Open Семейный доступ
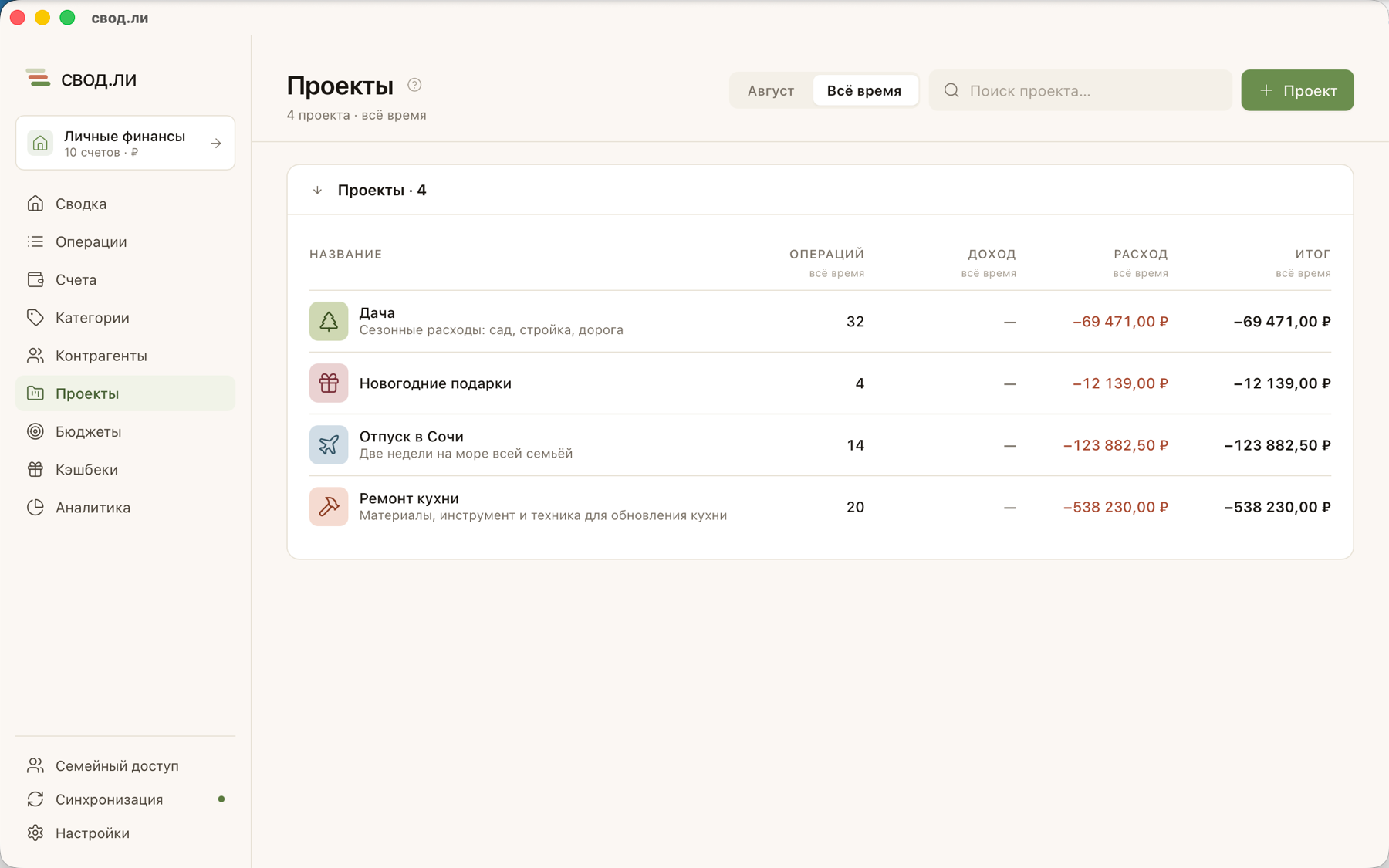 pos(125,765)
